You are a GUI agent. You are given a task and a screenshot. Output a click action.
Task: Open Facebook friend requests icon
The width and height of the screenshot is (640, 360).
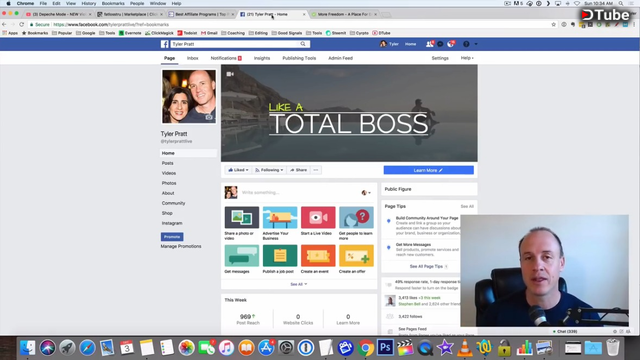[x=429, y=44]
